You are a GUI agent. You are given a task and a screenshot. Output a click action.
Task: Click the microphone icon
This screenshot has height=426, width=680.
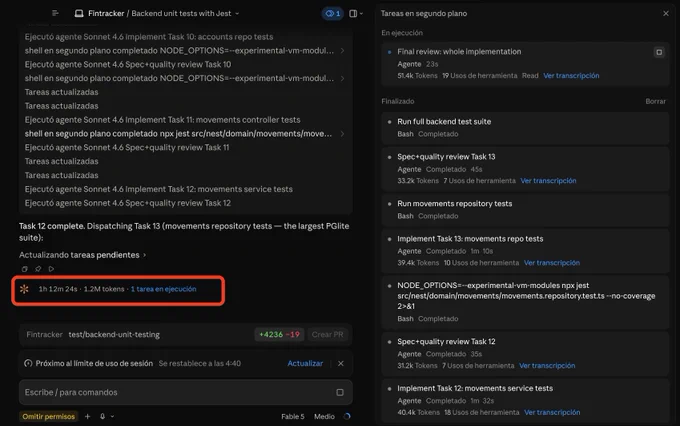coord(102,416)
